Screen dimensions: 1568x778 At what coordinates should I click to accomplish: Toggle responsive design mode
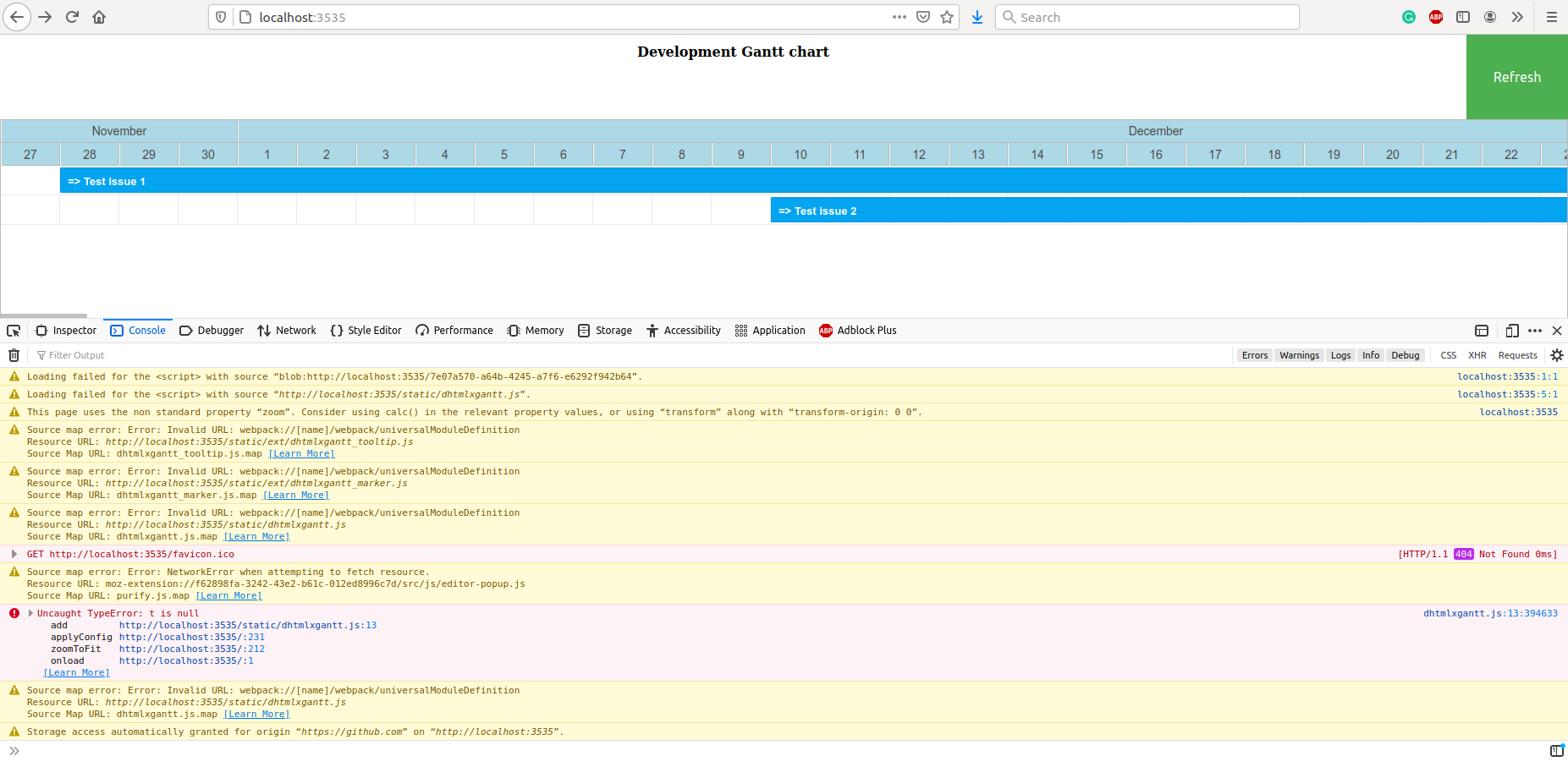(x=1512, y=331)
